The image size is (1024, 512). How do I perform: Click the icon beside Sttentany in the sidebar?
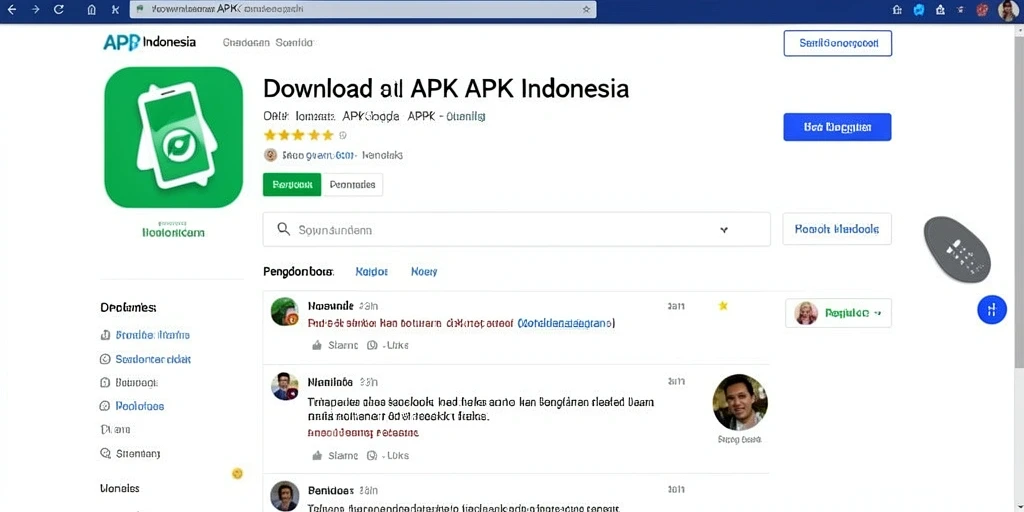pyautogui.click(x=105, y=453)
